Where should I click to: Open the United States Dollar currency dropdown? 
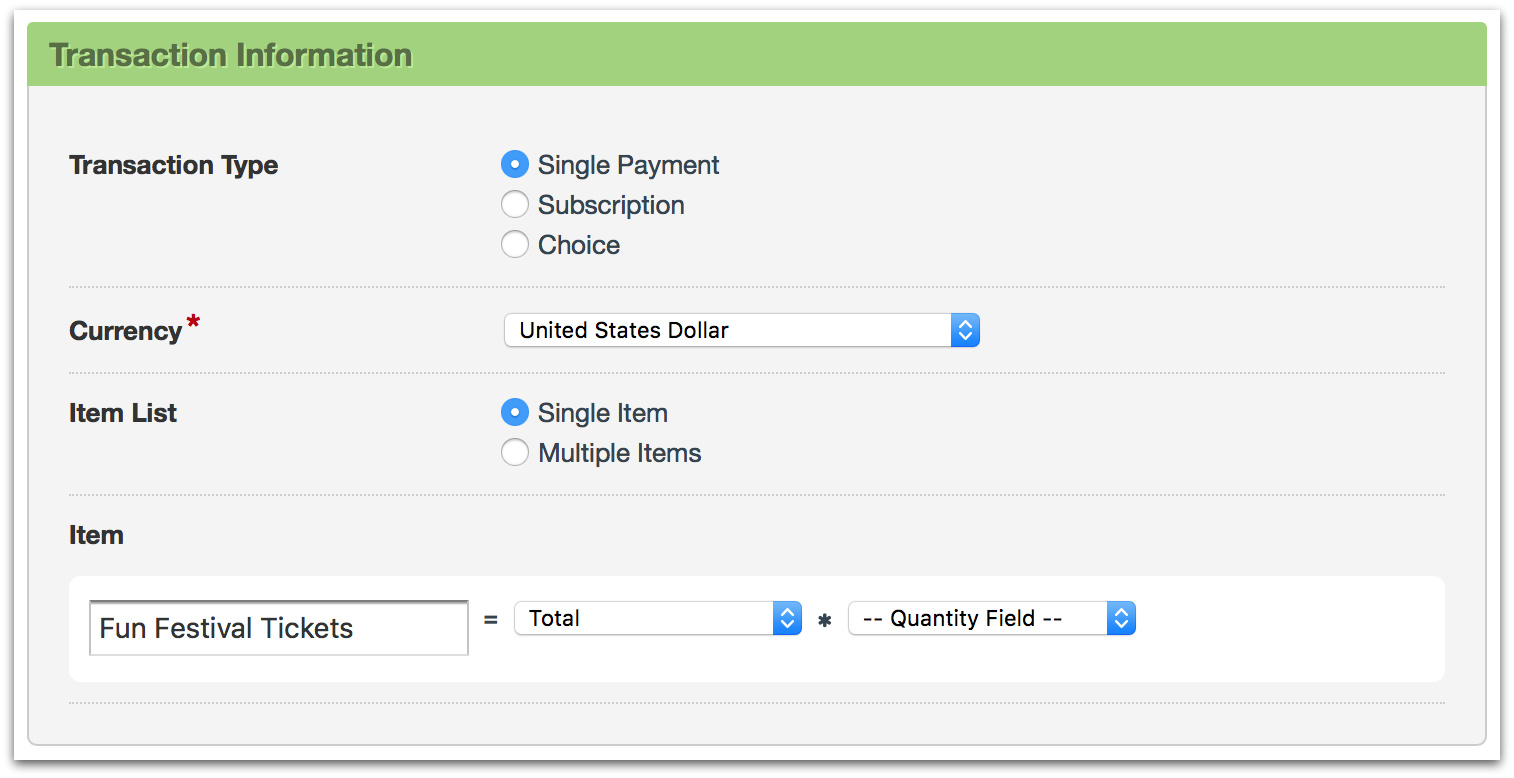point(728,330)
